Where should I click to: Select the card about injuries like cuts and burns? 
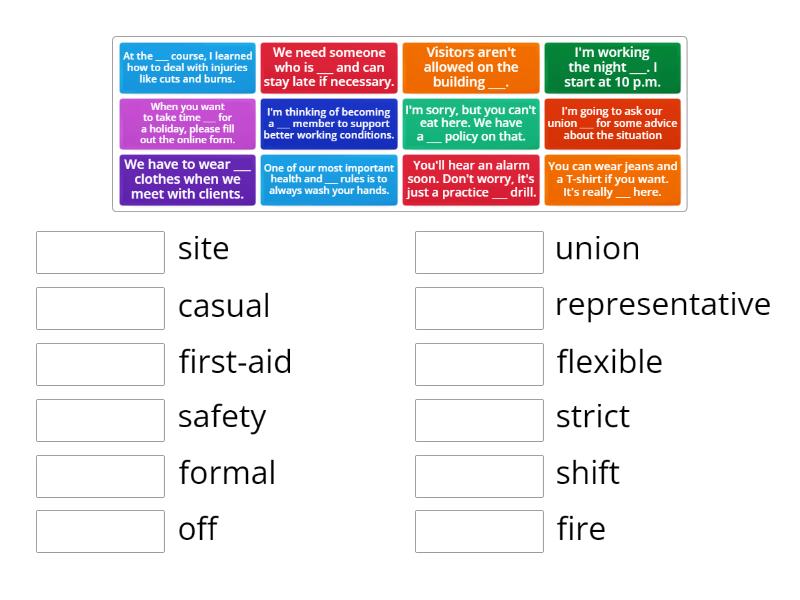[x=186, y=68]
